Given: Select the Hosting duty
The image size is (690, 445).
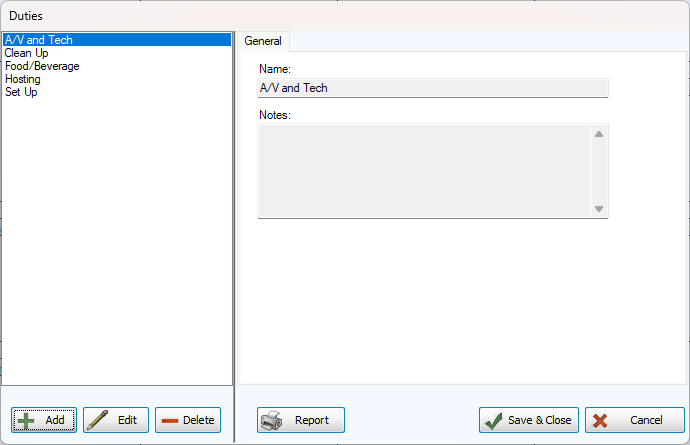Looking at the screenshot, I should tap(23, 79).
